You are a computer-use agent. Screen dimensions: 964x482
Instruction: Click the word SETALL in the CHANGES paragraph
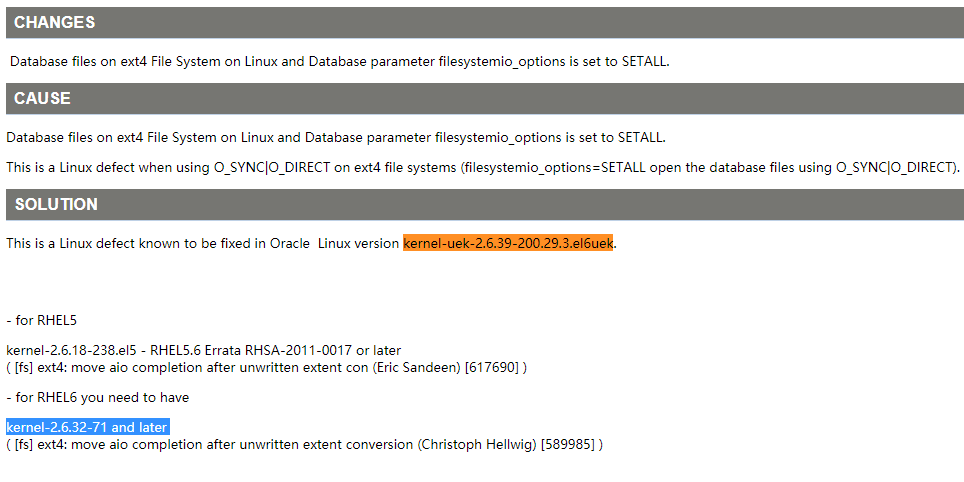(644, 61)
